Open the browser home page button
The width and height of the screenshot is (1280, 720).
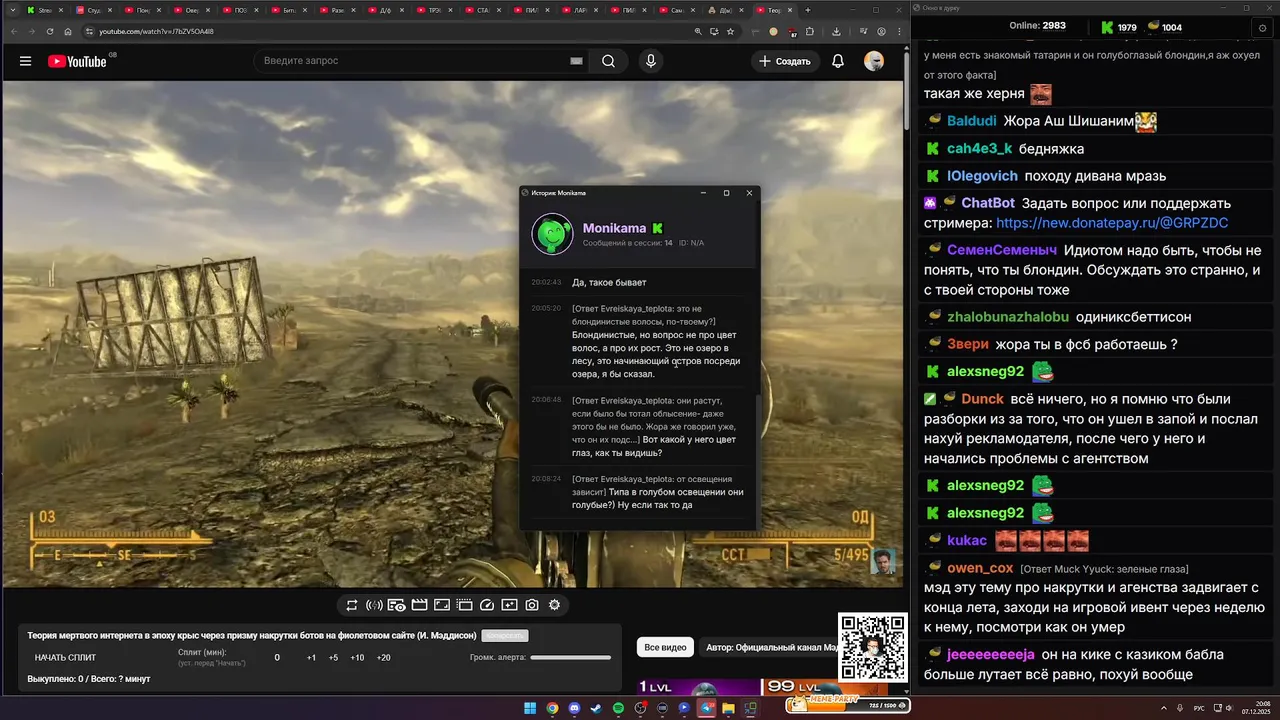pos(67,31)
